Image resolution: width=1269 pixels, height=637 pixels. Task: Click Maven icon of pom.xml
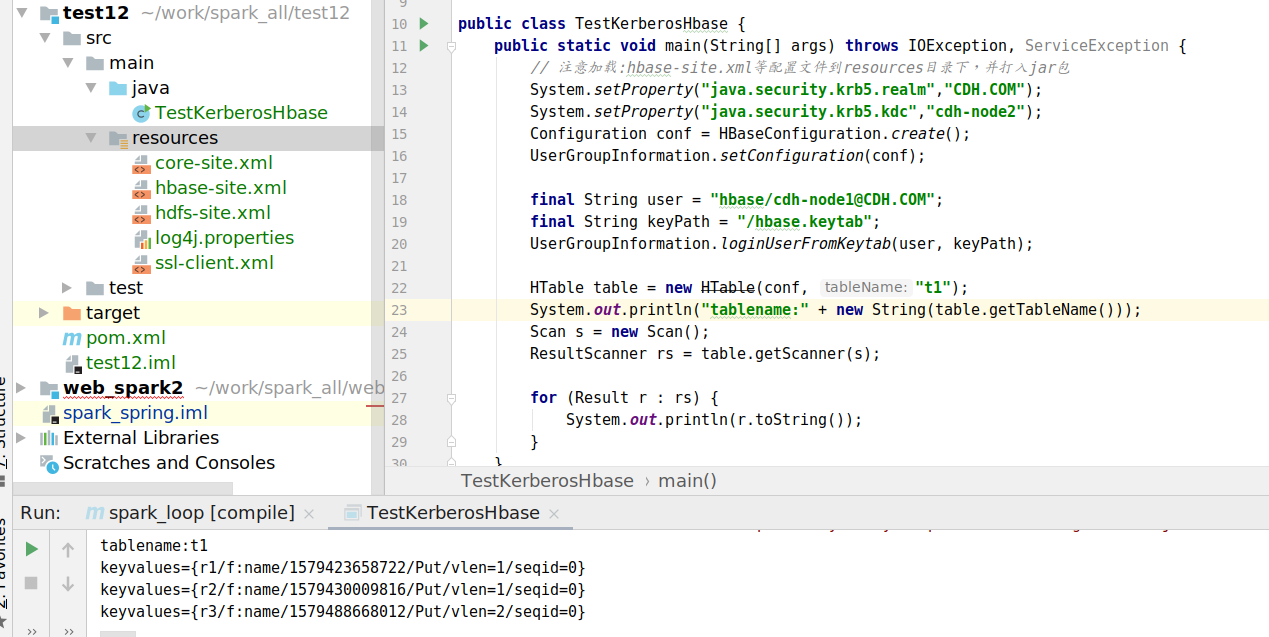tap(72, 338)
